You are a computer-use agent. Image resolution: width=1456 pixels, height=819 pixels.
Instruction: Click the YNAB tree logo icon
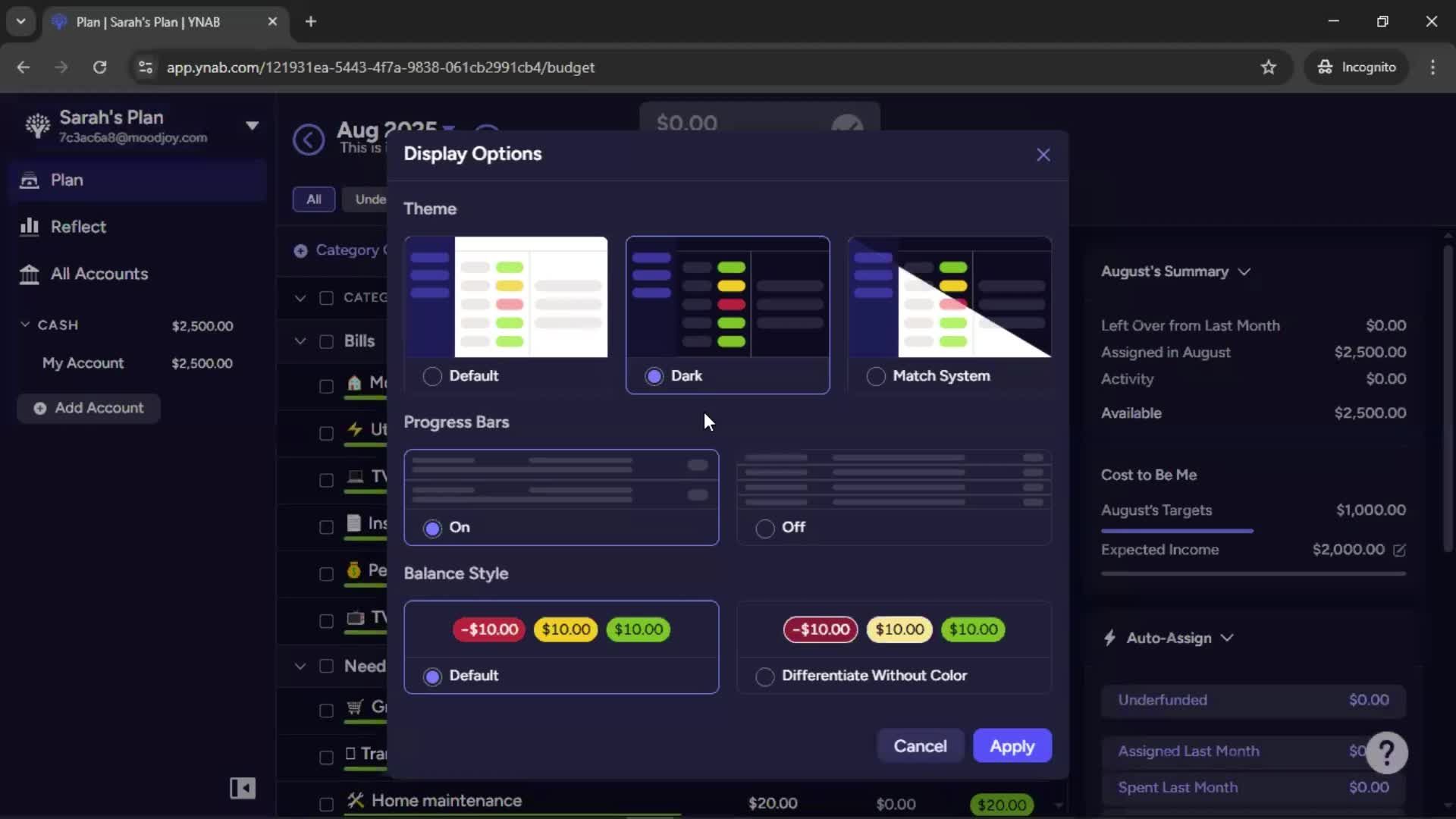tap(37, 125)
